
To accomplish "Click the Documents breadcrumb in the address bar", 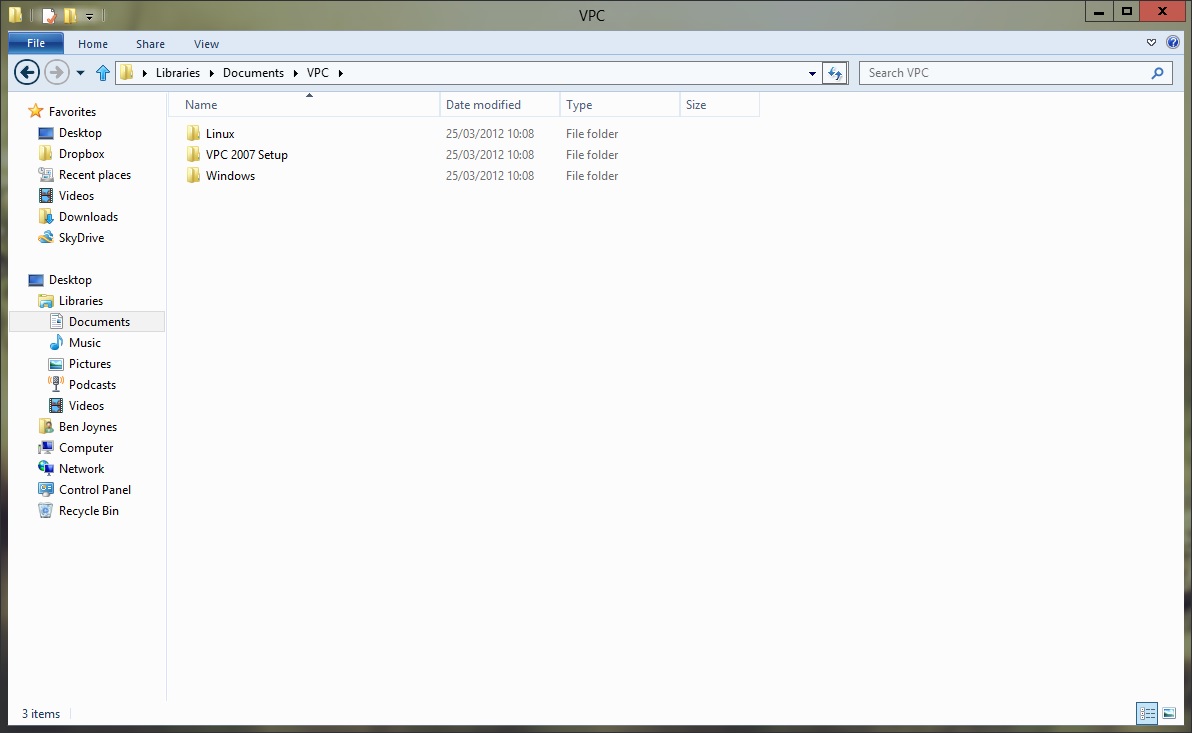I will [x=253, y=73].
